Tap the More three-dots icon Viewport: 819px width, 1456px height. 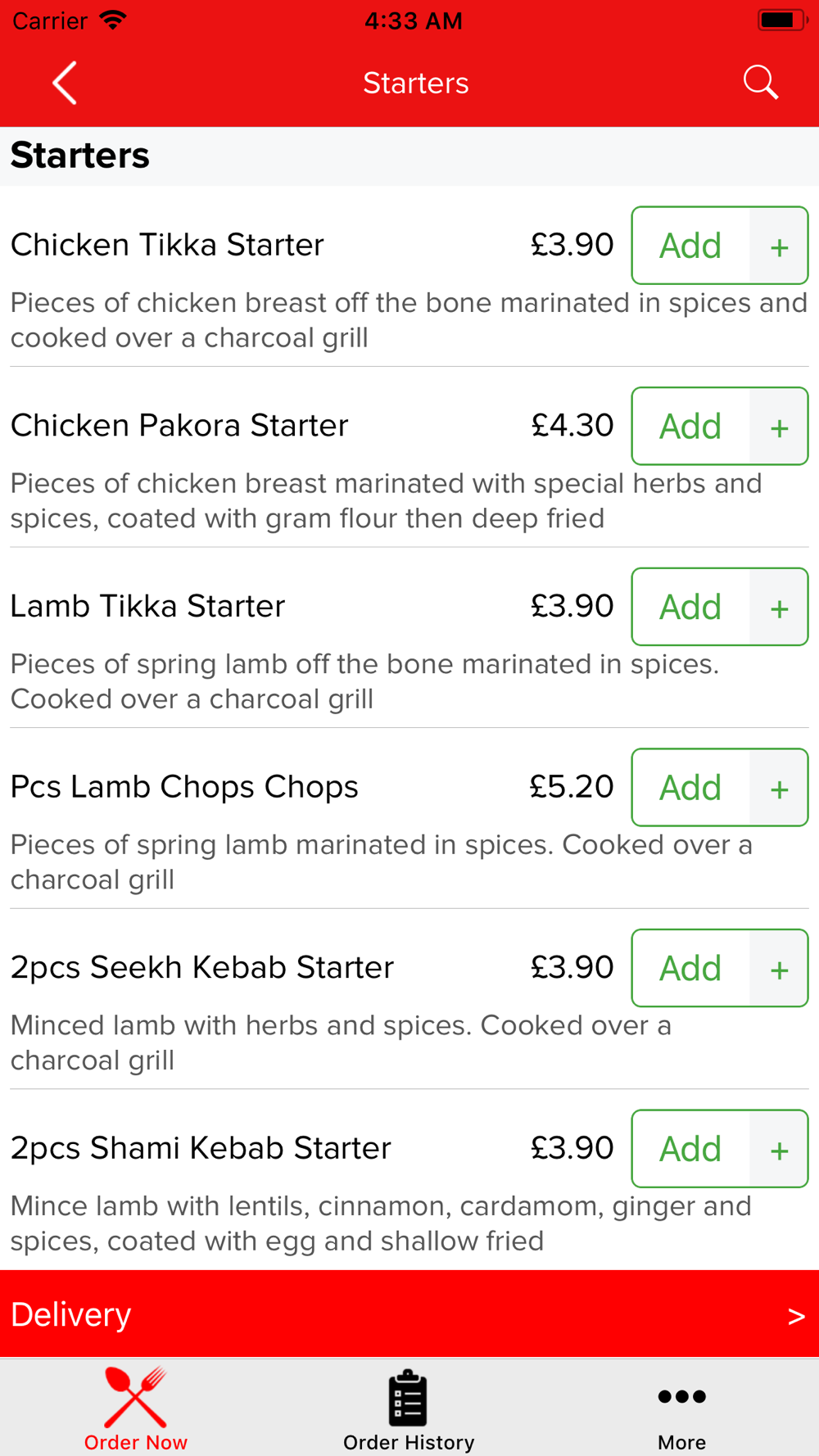681,1396
